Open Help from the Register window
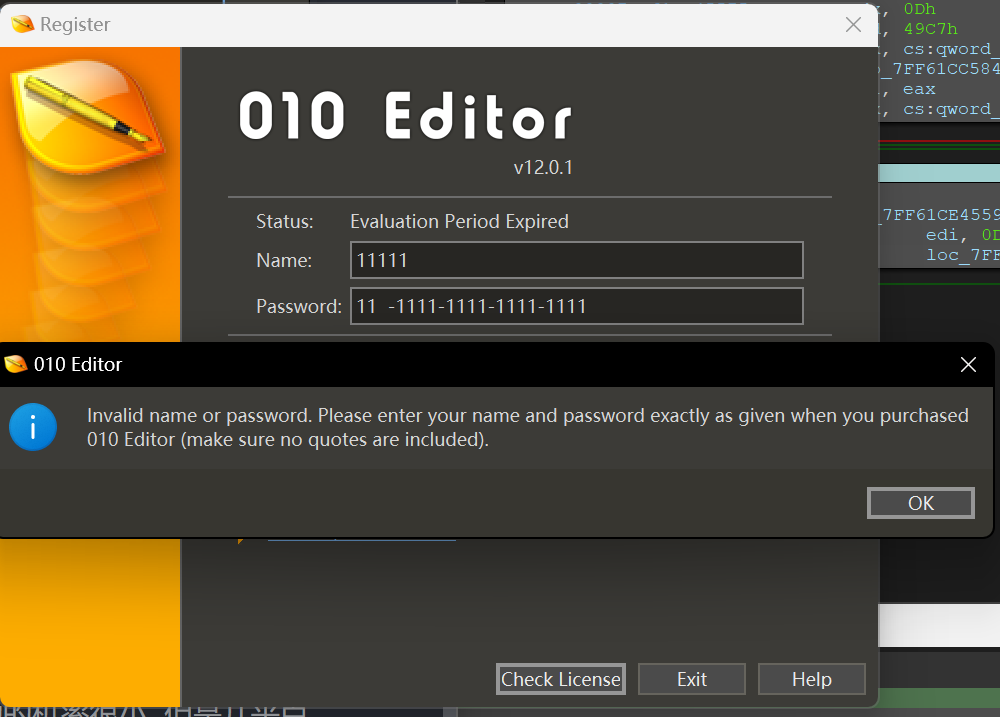 [812, 679]
